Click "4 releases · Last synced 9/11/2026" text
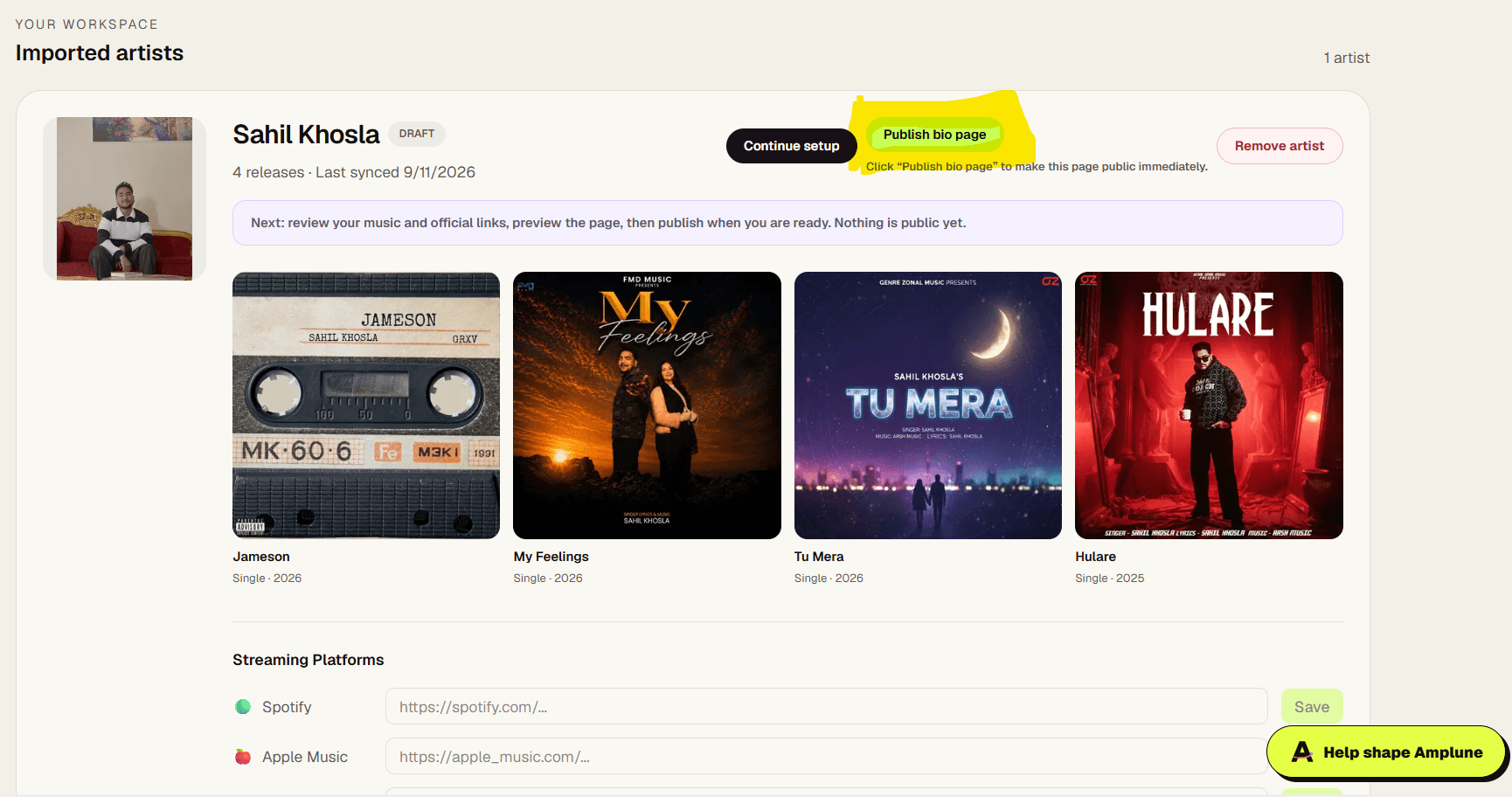1512x797 pixels. 354,172
